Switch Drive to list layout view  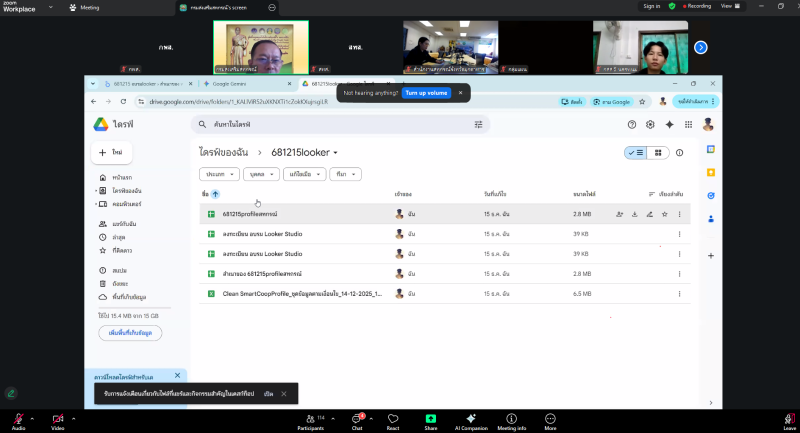click(x=636, y=153)
